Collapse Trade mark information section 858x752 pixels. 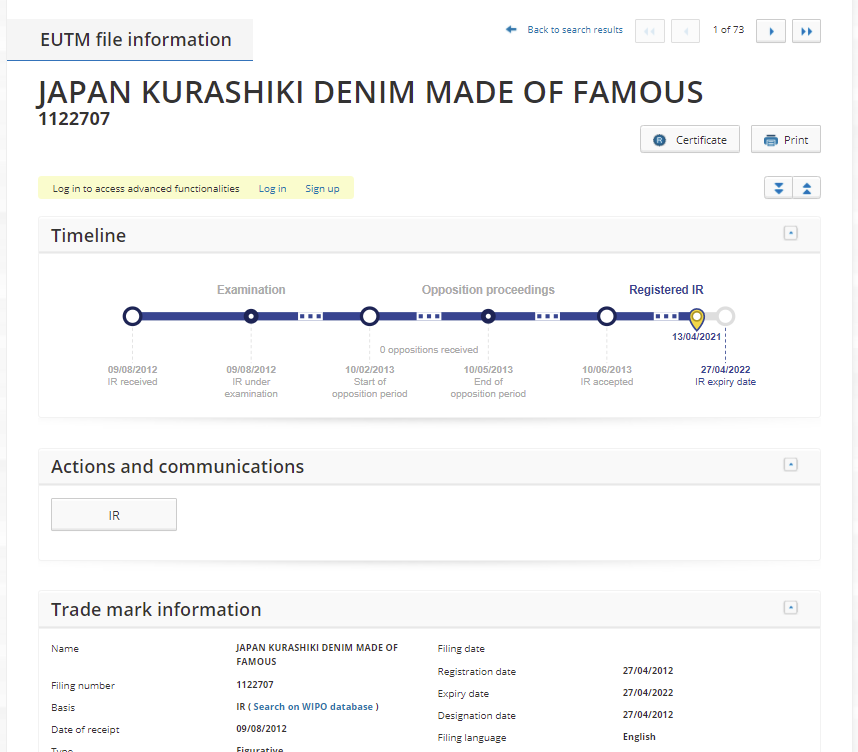coord(790,608)
